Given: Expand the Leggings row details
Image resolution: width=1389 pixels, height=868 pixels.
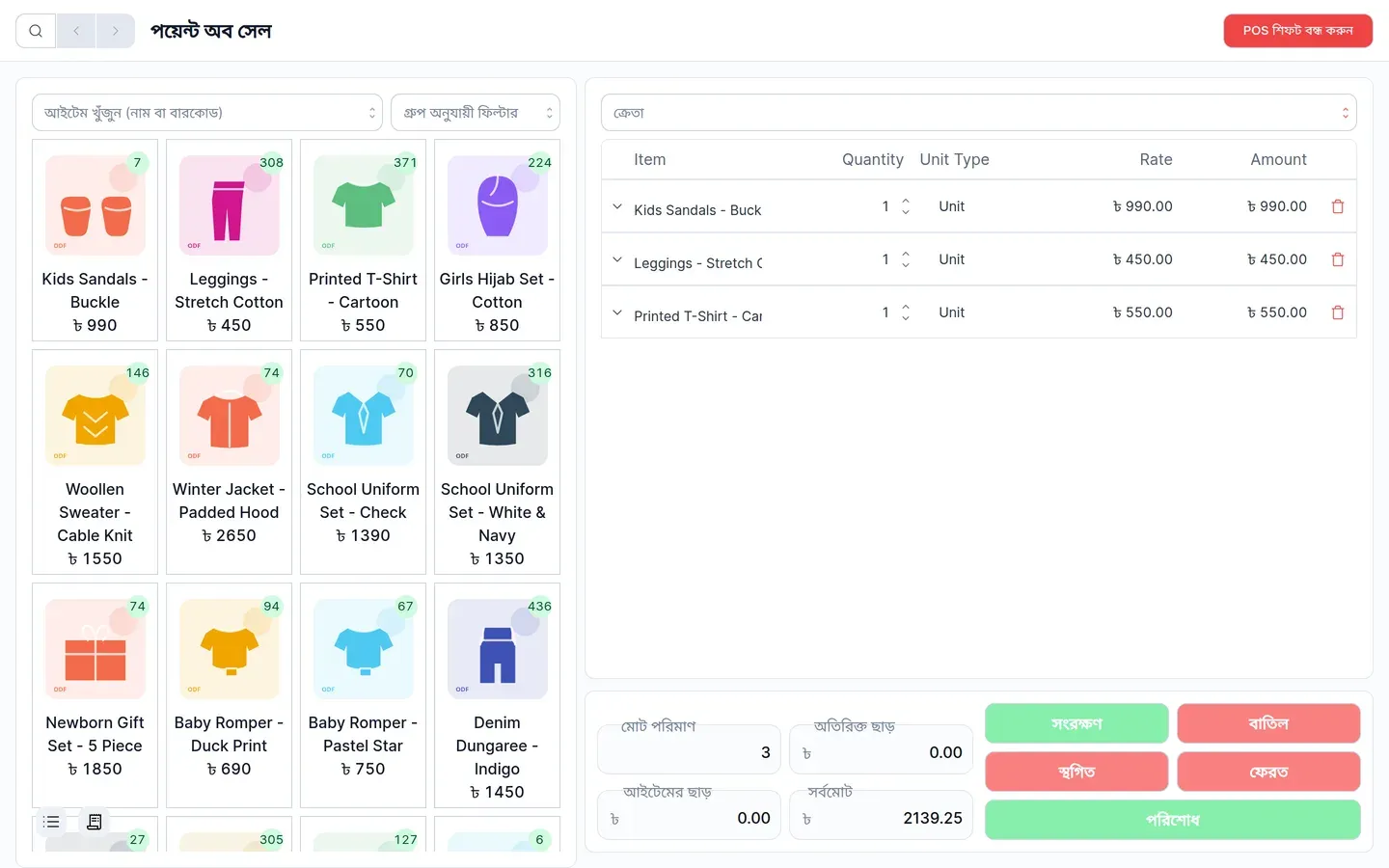Looking at the screenshot, I should click(617, 259).
